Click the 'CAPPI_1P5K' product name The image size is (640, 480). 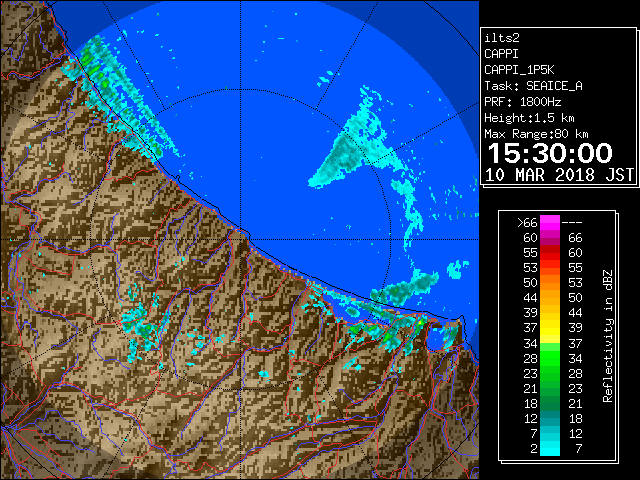[x=519, y=70]
